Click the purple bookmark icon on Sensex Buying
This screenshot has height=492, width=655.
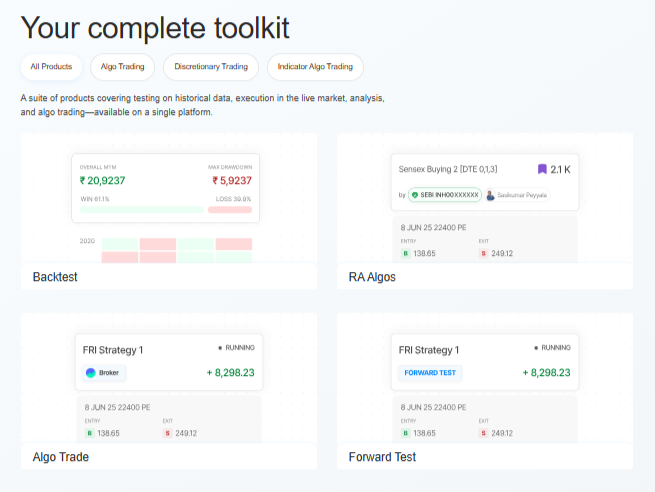coord(541,170)
